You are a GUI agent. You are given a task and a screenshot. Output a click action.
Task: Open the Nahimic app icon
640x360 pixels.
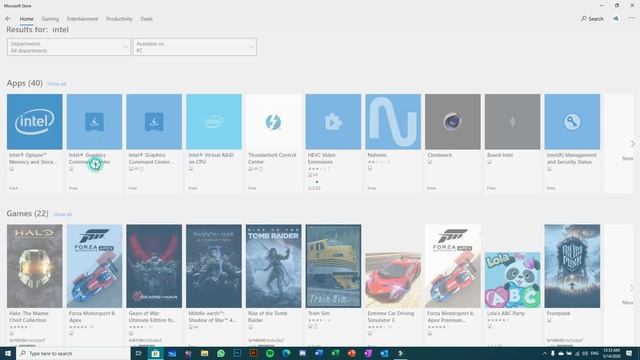click(393, 122)
